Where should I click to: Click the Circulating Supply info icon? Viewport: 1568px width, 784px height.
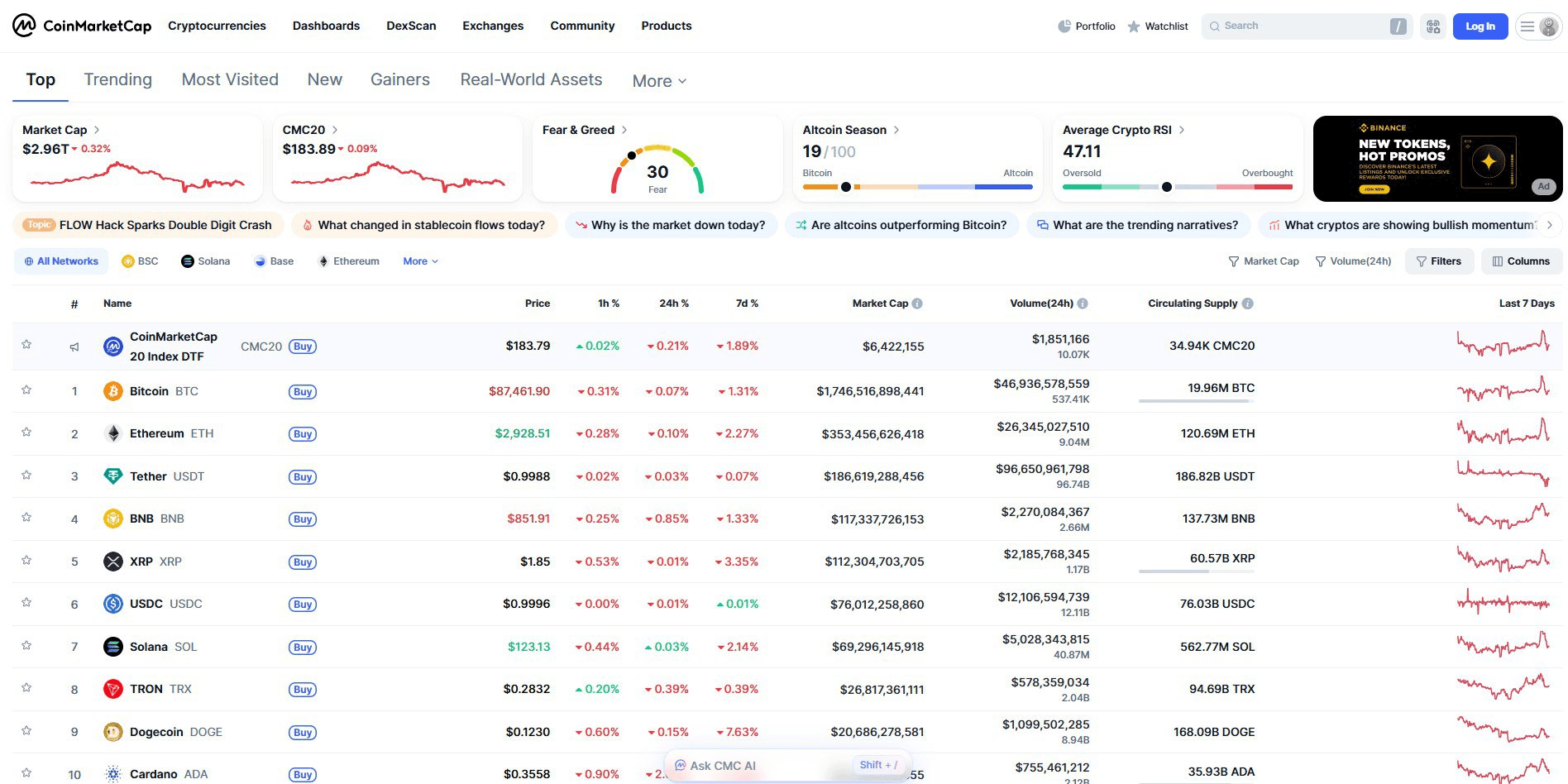[1247, 304]
